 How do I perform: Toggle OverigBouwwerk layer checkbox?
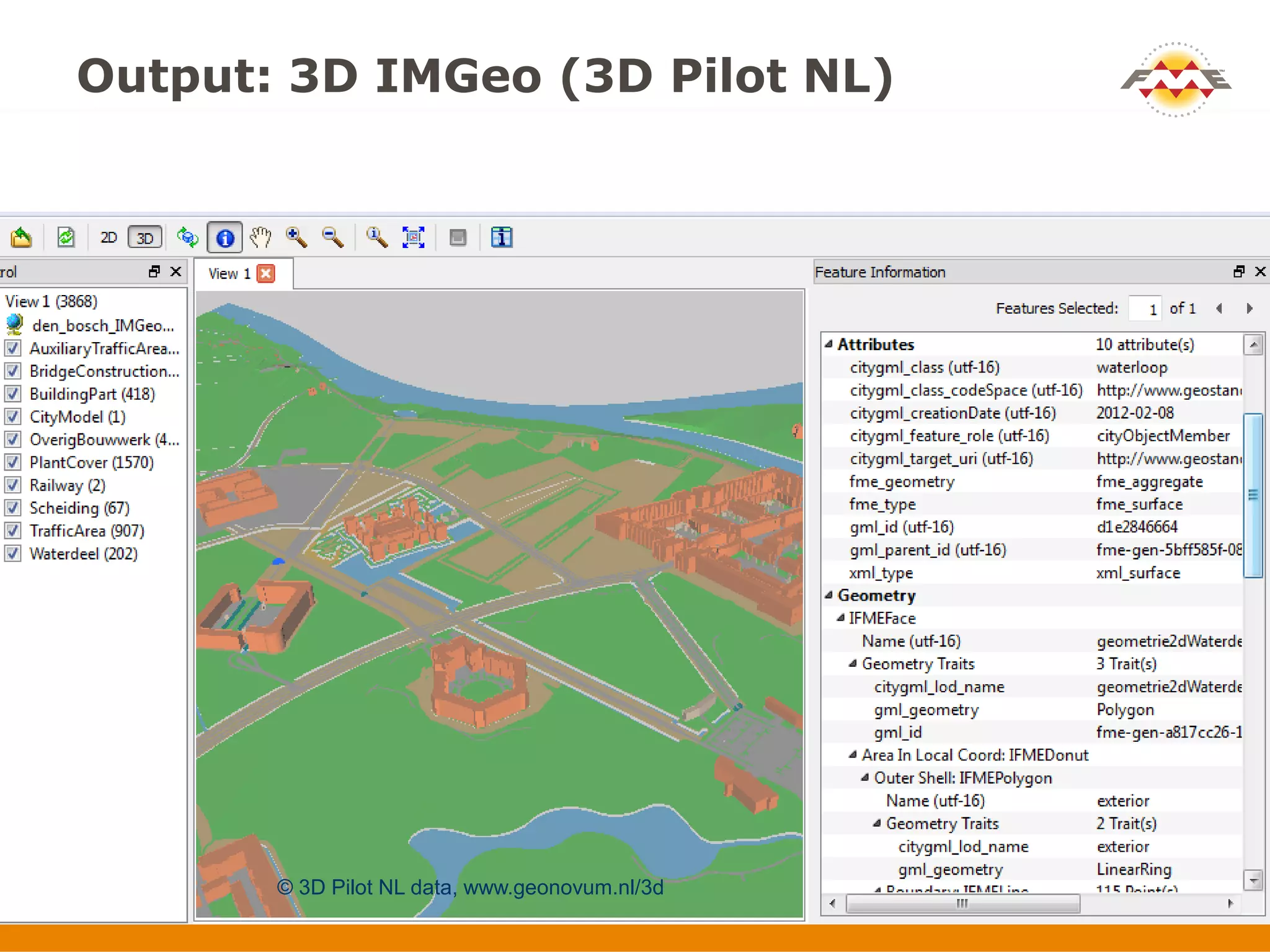coord(13,439)
